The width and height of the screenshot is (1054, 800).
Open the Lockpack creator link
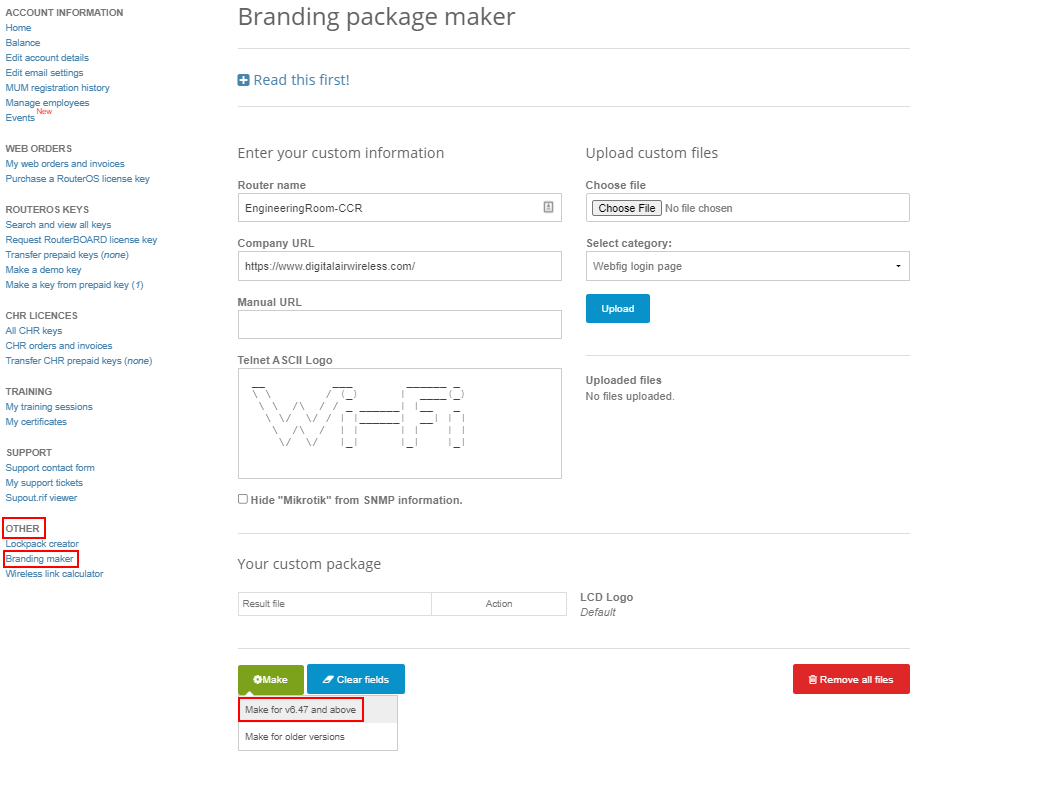tap(42, 544)
